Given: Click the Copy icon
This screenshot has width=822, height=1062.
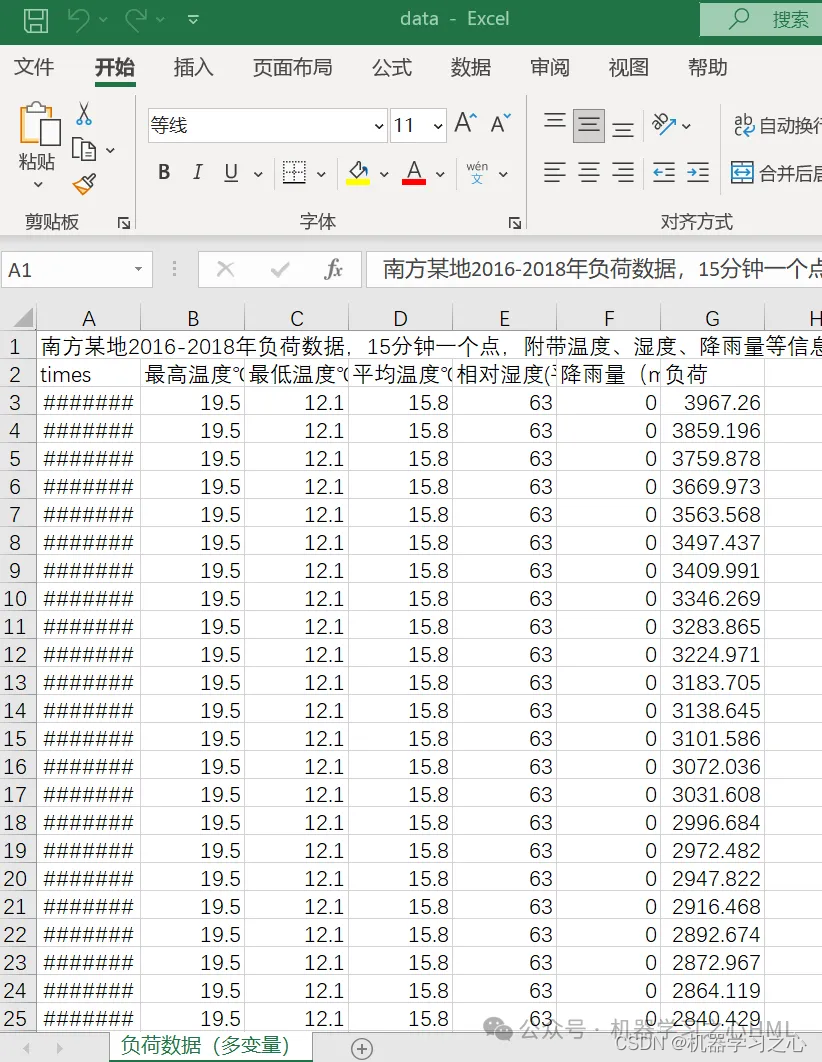Looking at the screenshot, I should tap(84, 150).
